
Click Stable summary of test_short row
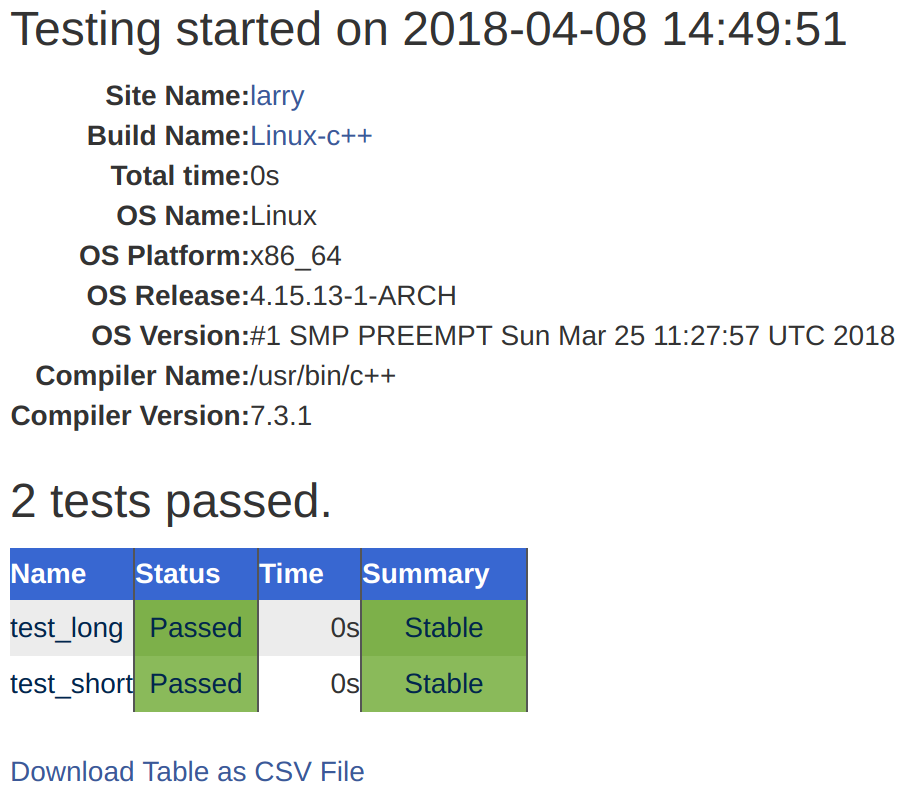click(x=444, y=684)
